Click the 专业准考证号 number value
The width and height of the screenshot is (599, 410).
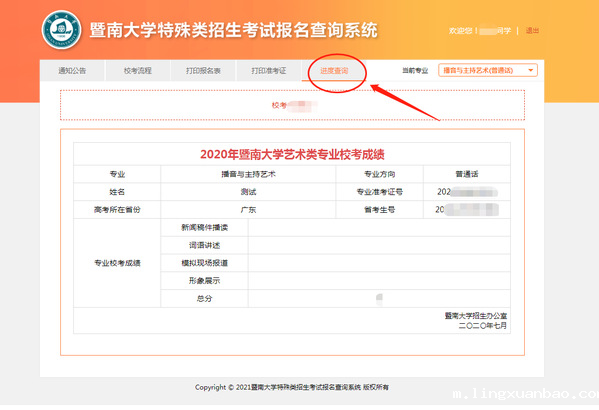click(467, 192)
